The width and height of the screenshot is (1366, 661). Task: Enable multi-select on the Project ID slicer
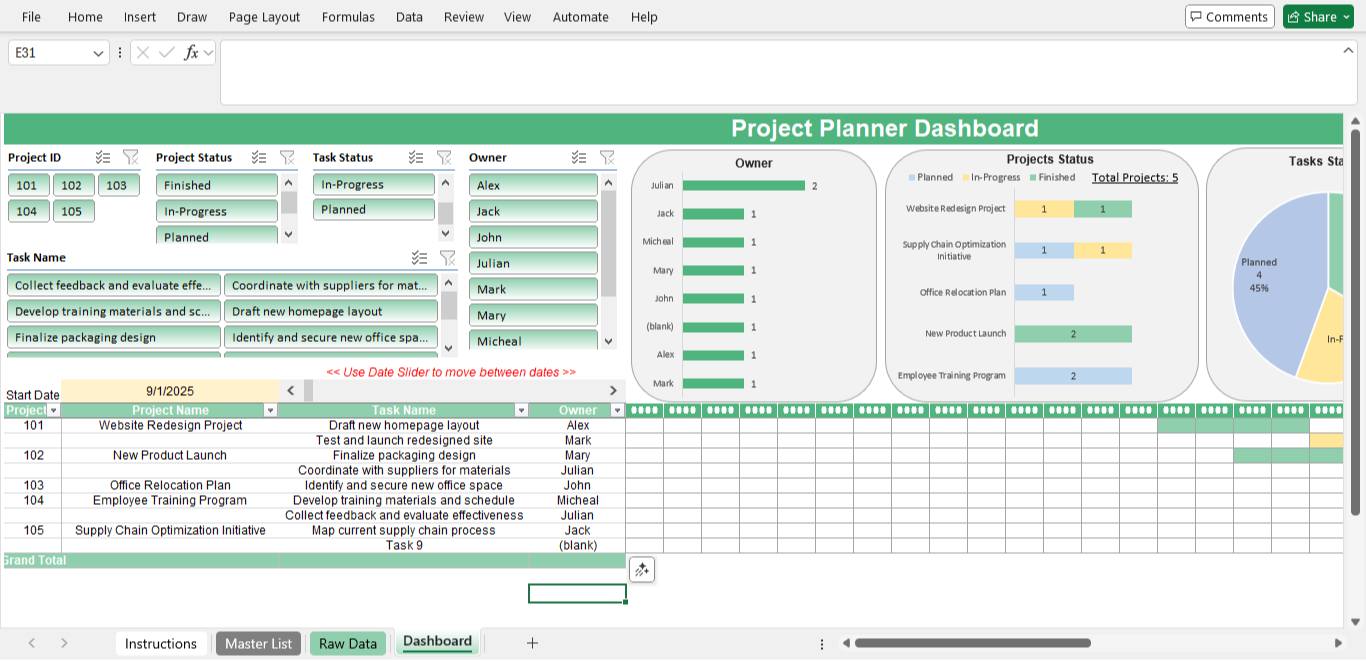pyautogui.click(x=103, y=157)
